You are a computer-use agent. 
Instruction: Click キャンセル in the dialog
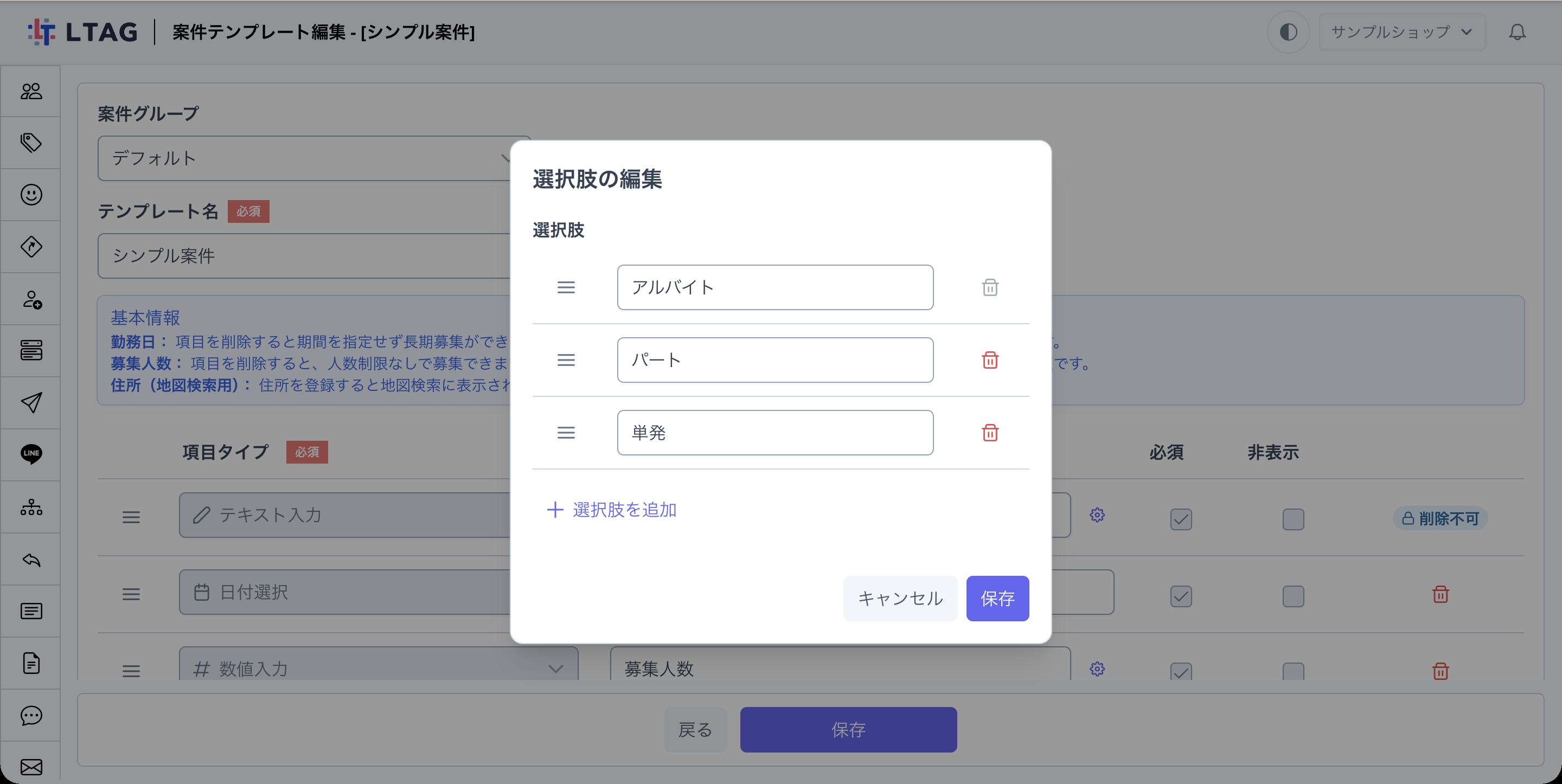900,599
